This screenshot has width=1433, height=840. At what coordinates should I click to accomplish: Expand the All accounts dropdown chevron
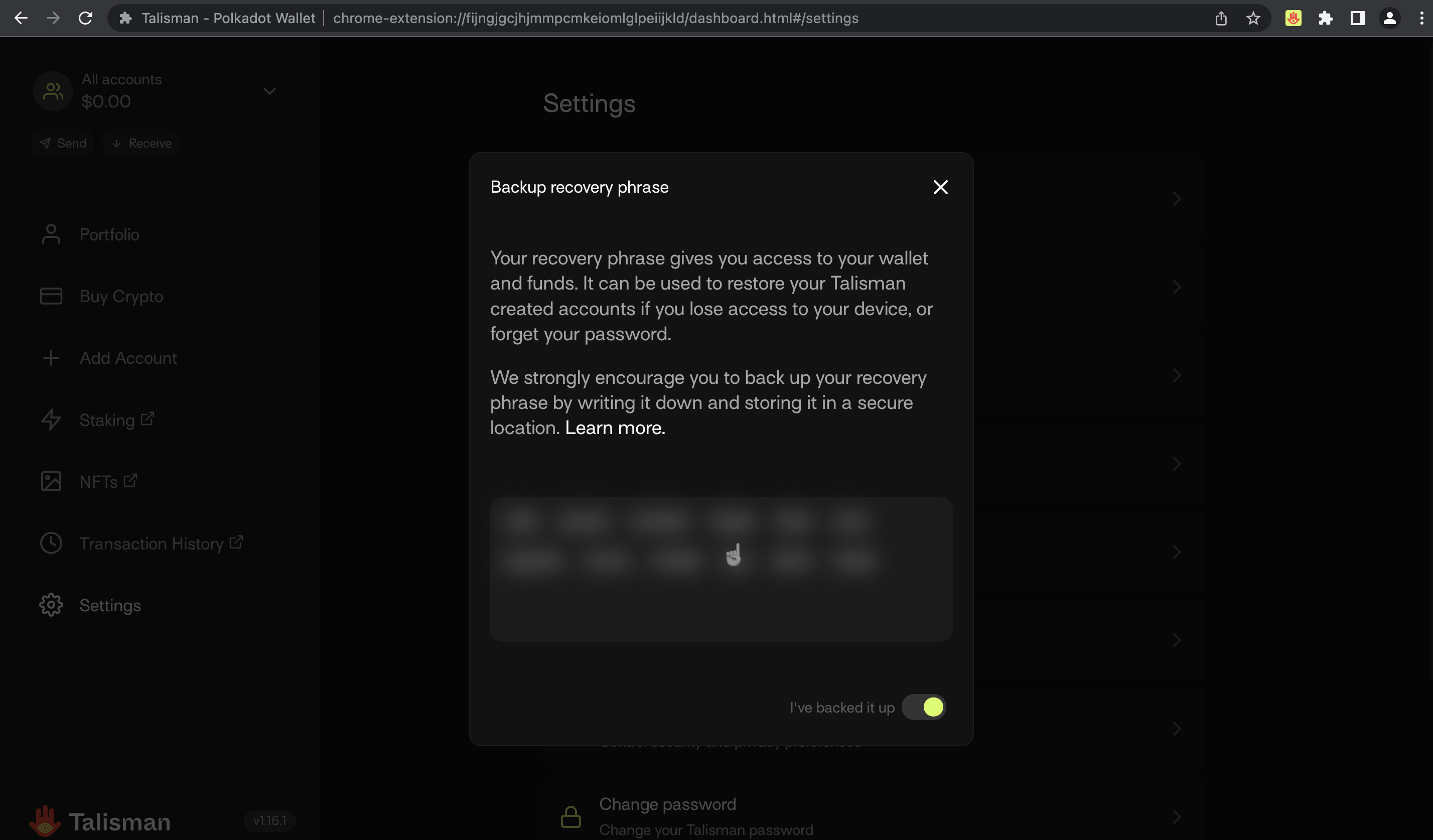click(269, 91)
